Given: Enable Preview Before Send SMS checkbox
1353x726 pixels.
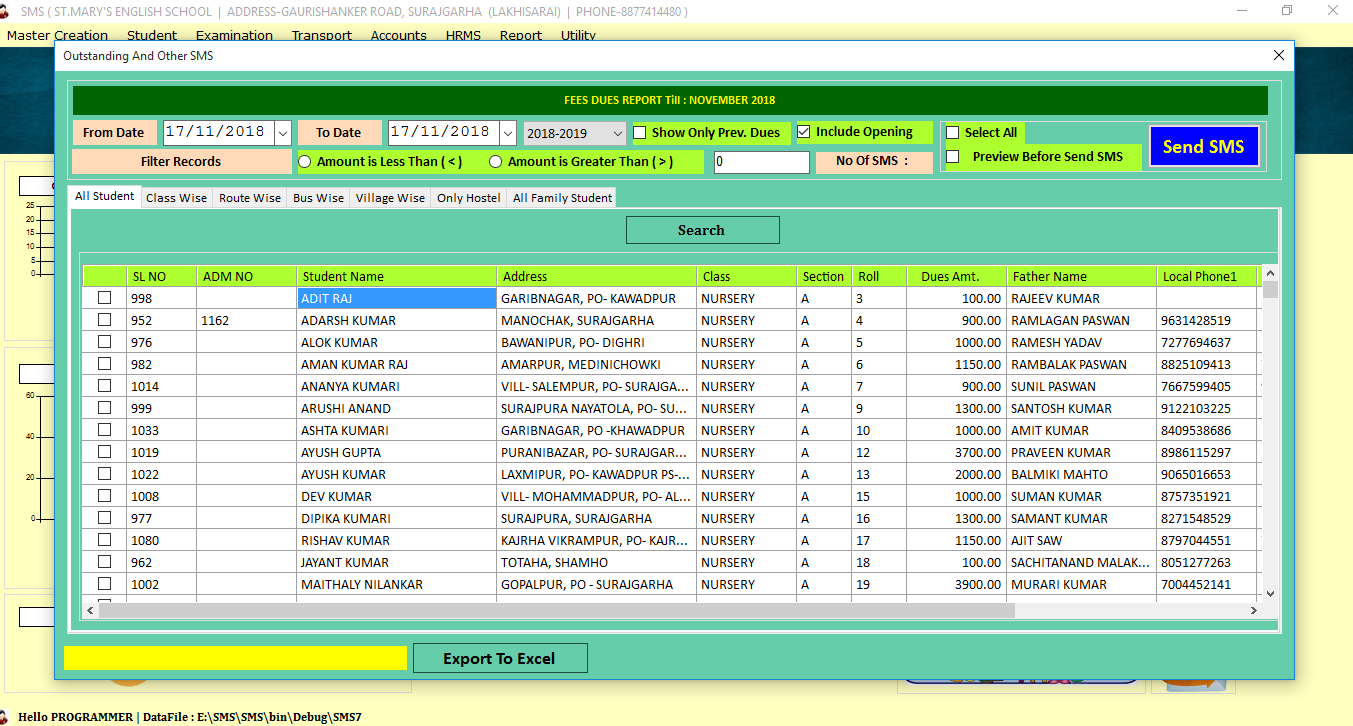Looking at the screenshot, I should click(953, 157).
